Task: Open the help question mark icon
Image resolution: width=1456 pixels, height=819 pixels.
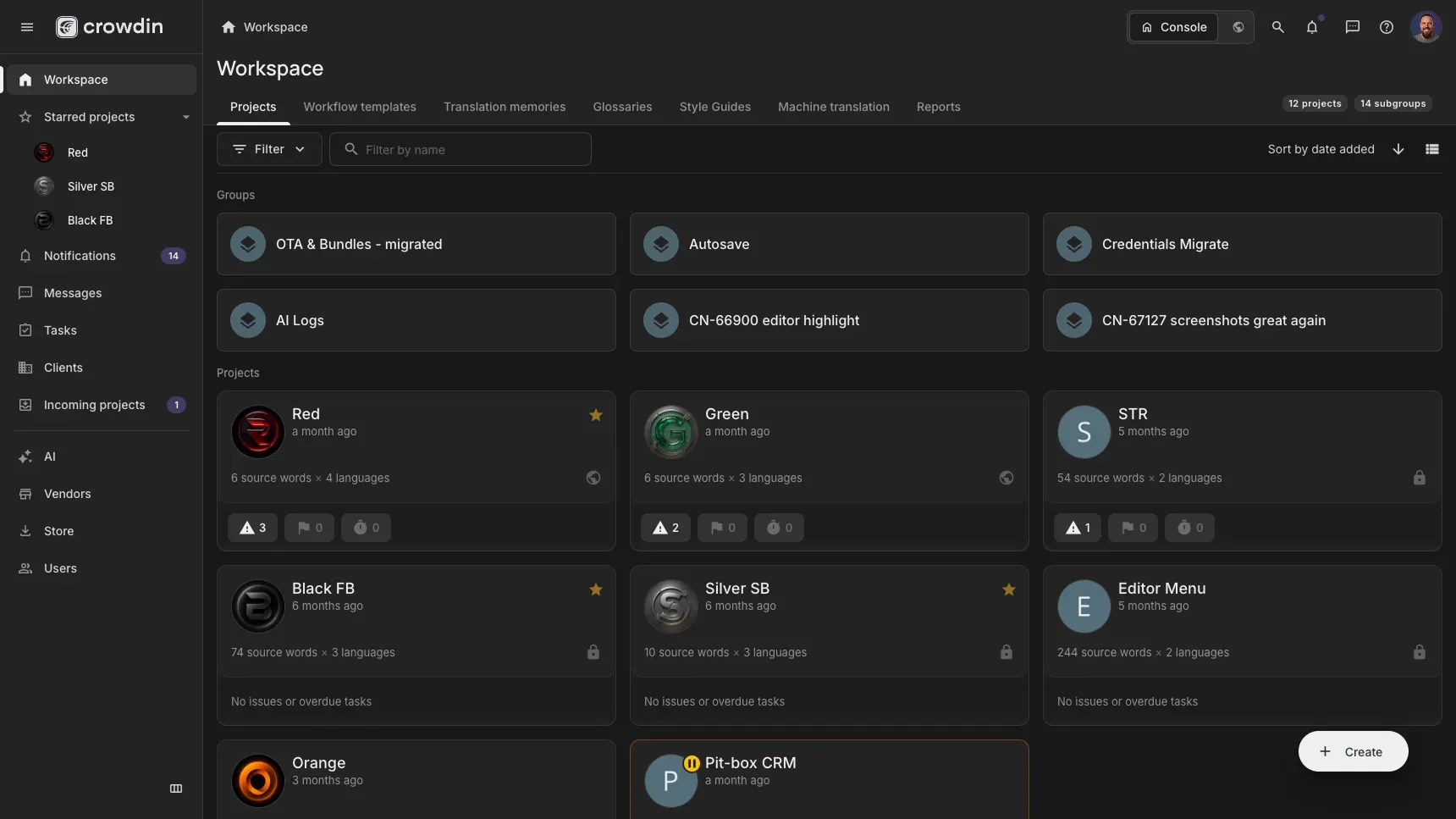Action: 1387,27
